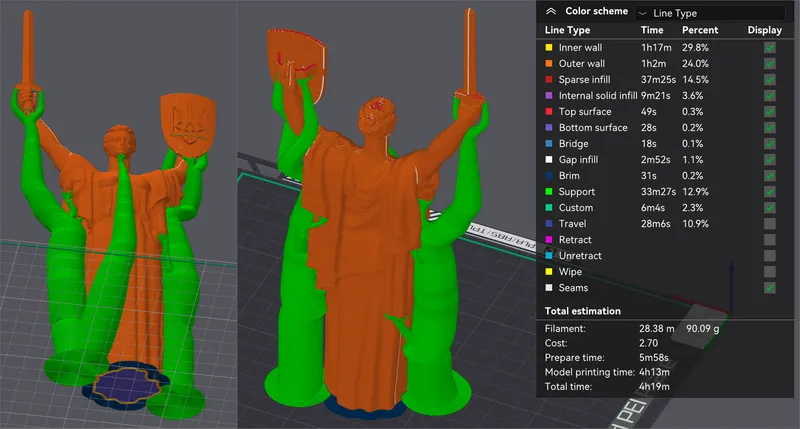Image resolution: width=800 pixels, height=429 pixels.
Task: Toggle Brim display checkbox
Action: click(x=769, y=175)
